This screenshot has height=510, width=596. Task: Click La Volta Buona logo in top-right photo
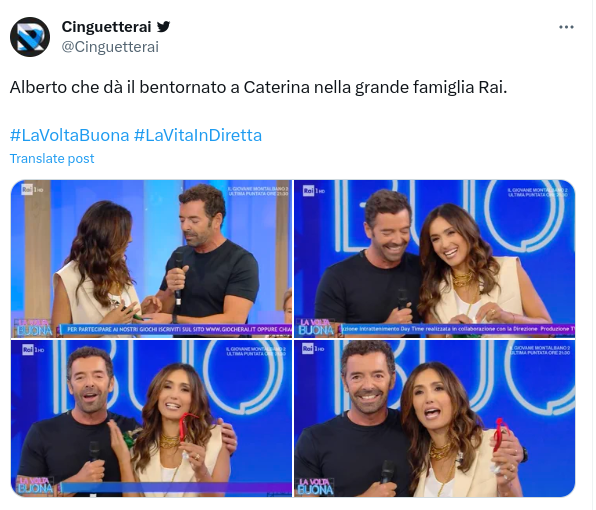[316, 327]
